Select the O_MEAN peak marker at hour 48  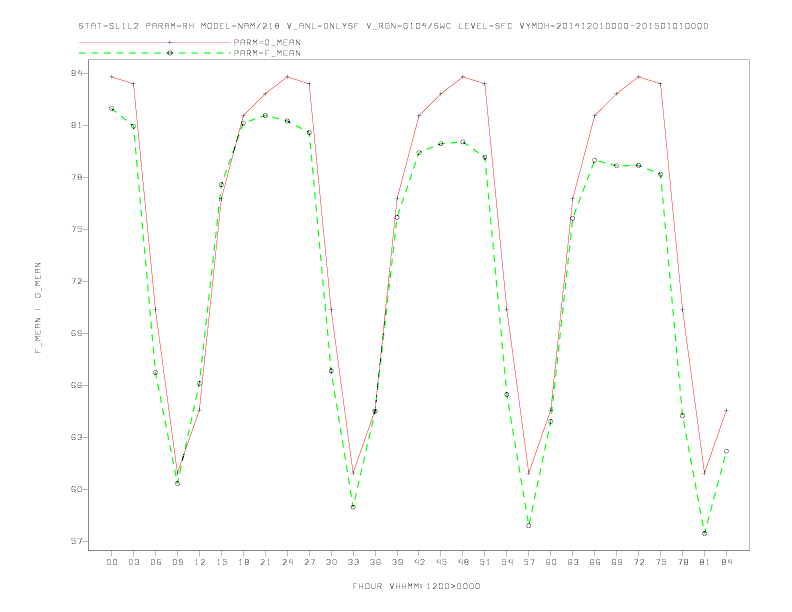tap(463, 77)
